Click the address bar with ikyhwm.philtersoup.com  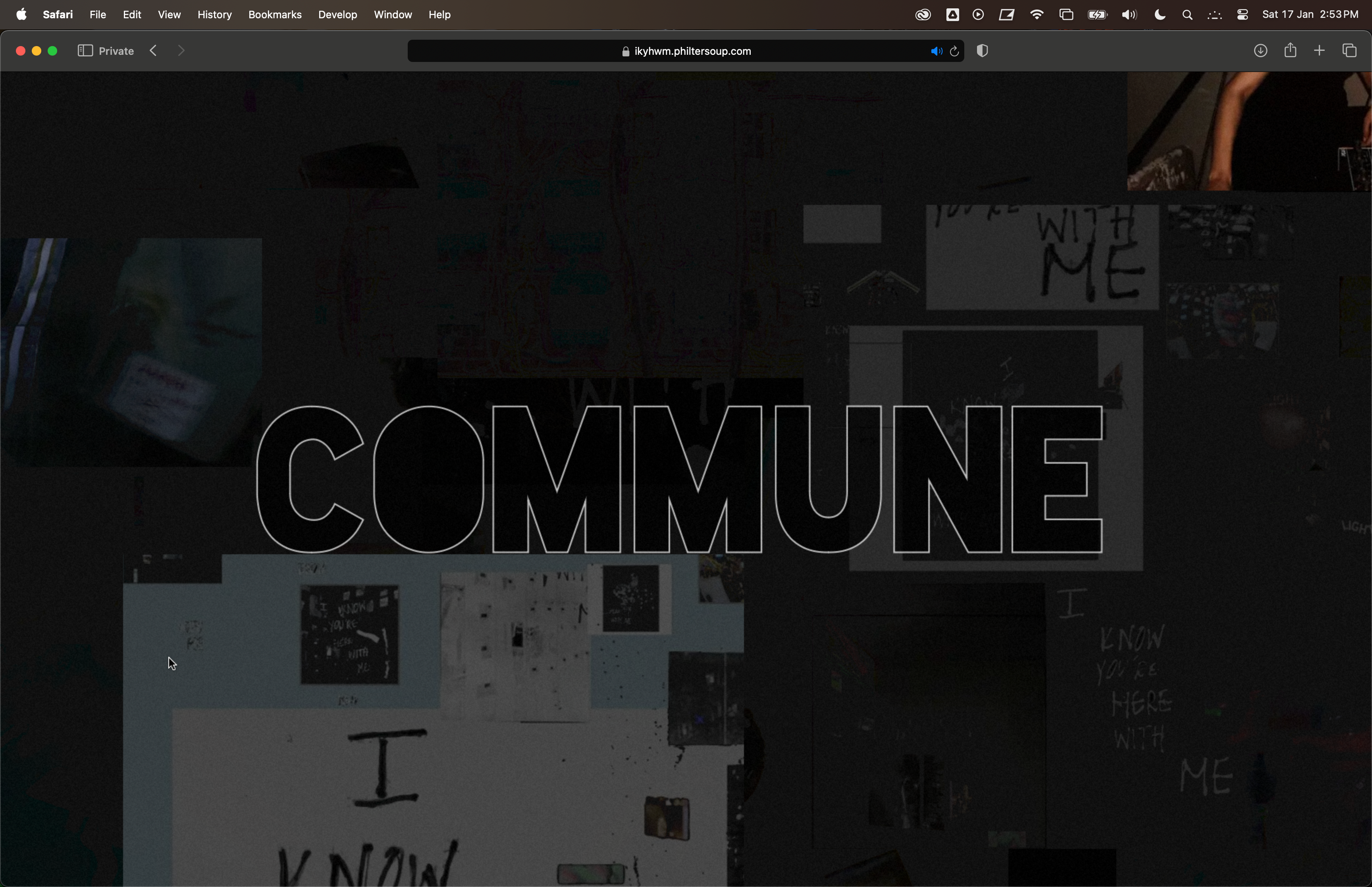tap(685, 51)
